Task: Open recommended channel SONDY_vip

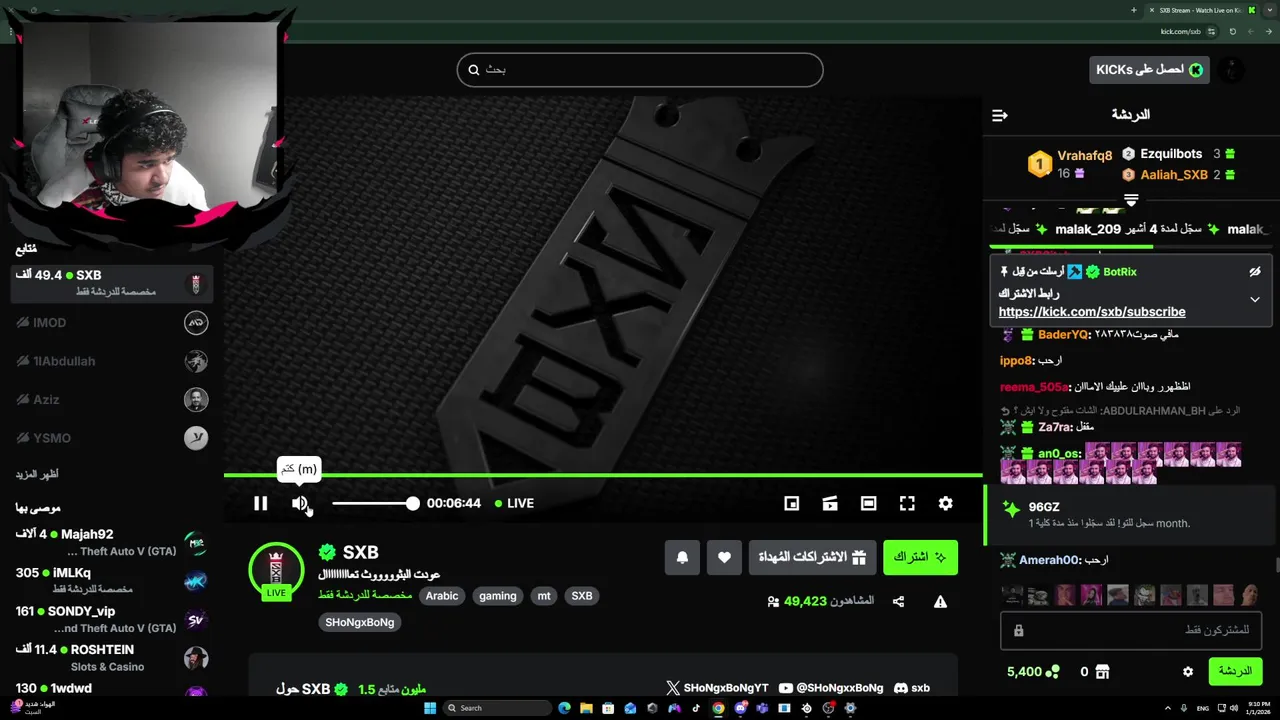Action: coord(112,619)
